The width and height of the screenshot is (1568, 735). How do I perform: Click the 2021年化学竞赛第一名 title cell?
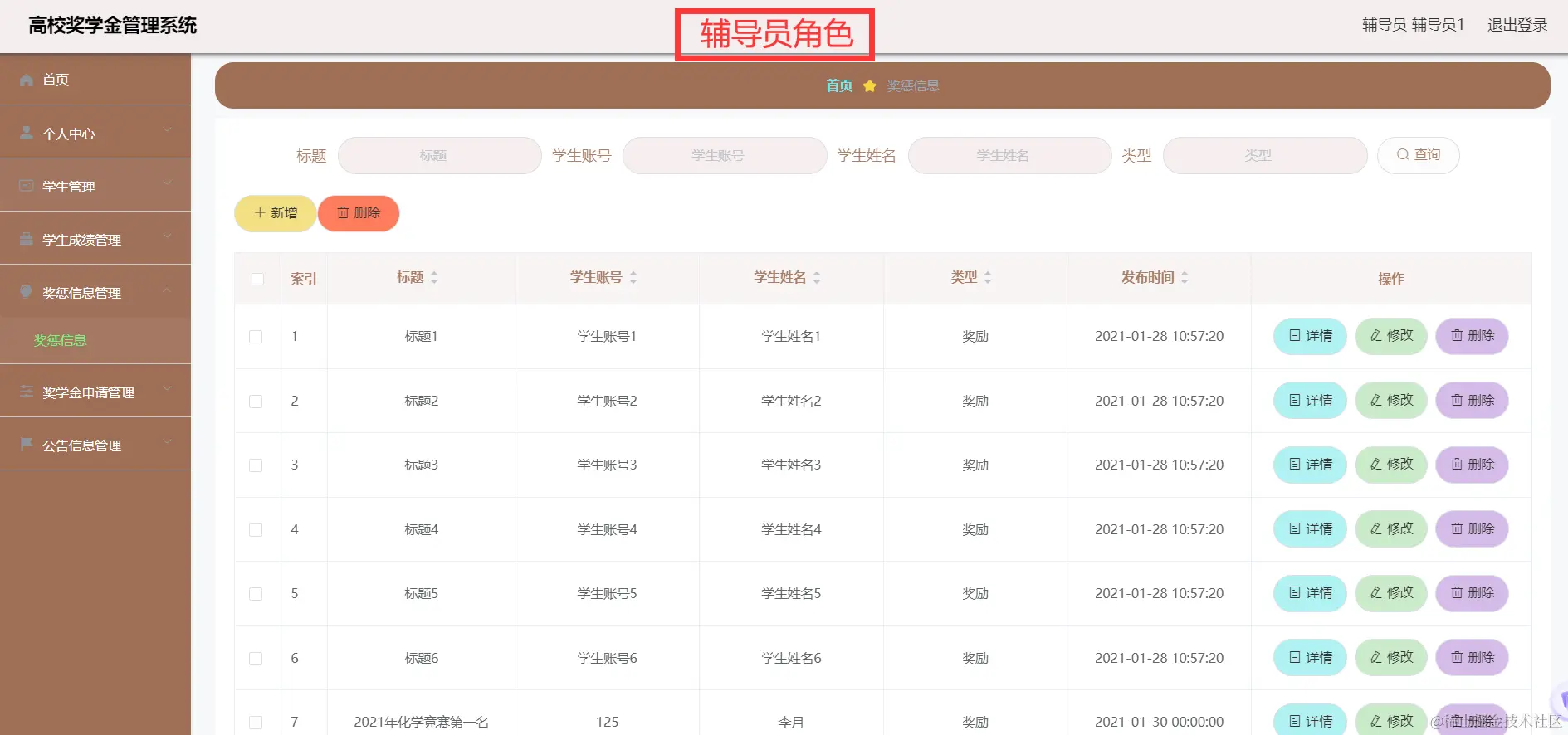click(421, 722)
